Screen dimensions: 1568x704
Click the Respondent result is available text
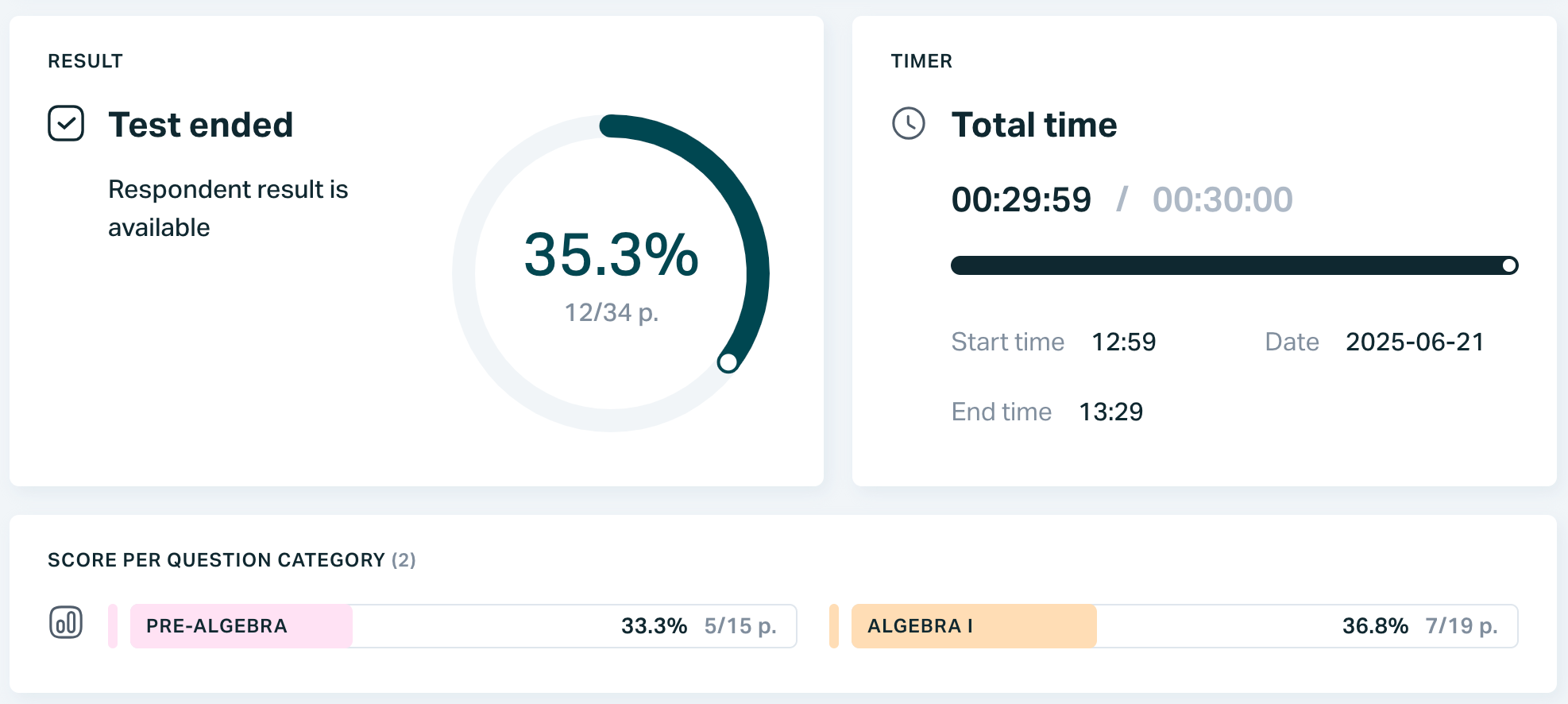click(228, 208)
